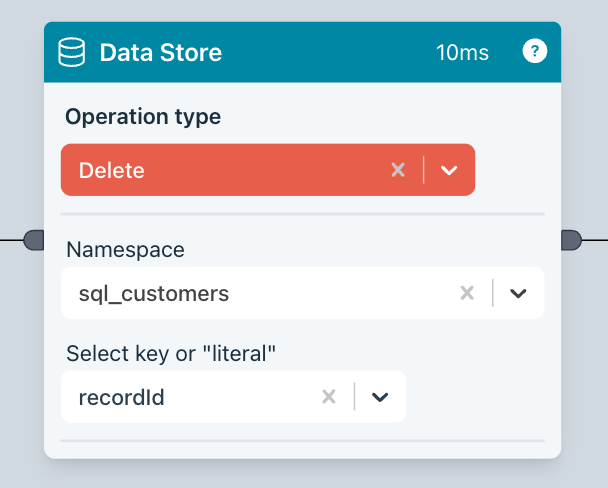Click the Operation type label

pyautogui.click(x=143, y=116)
